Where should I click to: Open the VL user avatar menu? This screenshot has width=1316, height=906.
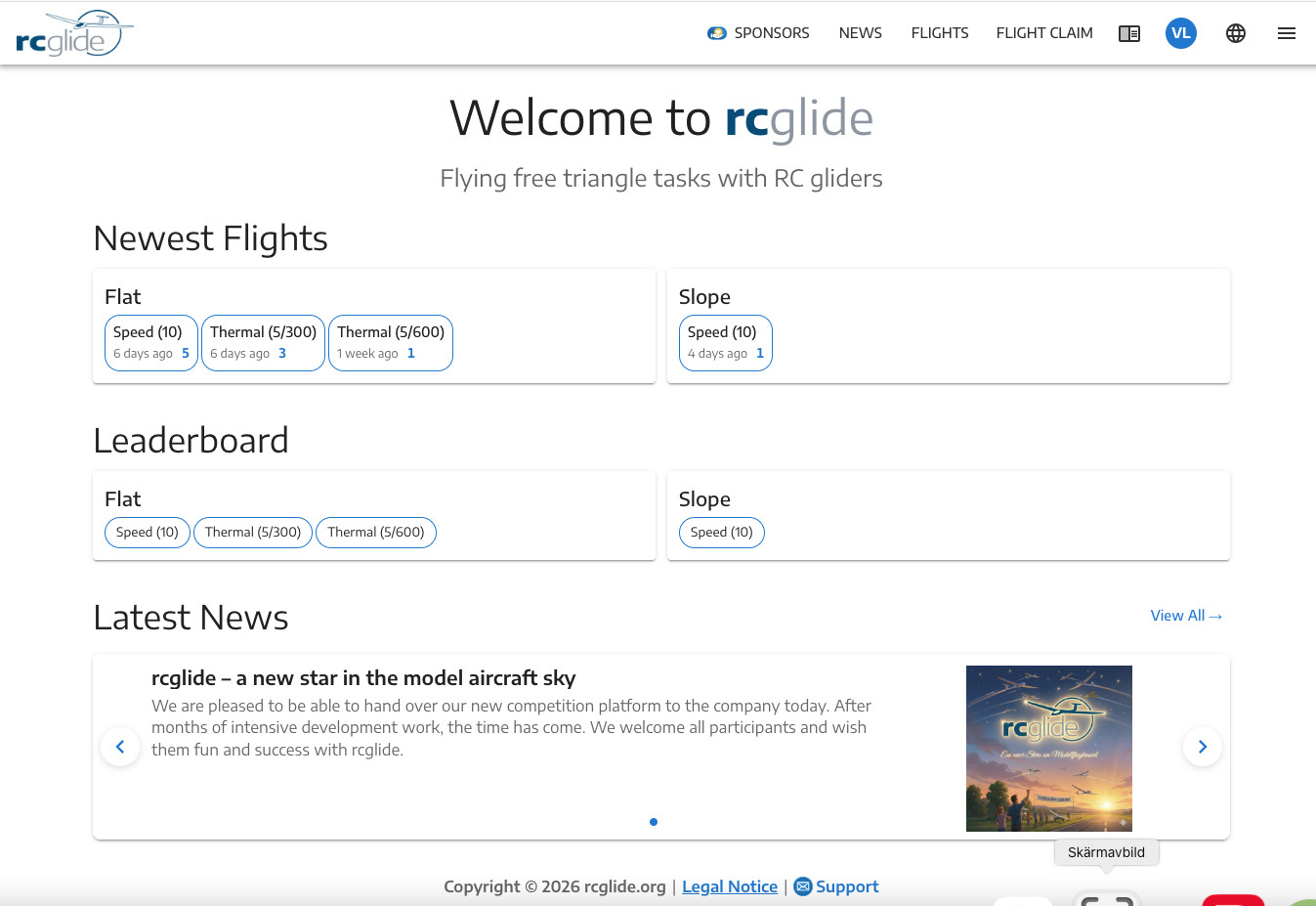point(1180,33)
